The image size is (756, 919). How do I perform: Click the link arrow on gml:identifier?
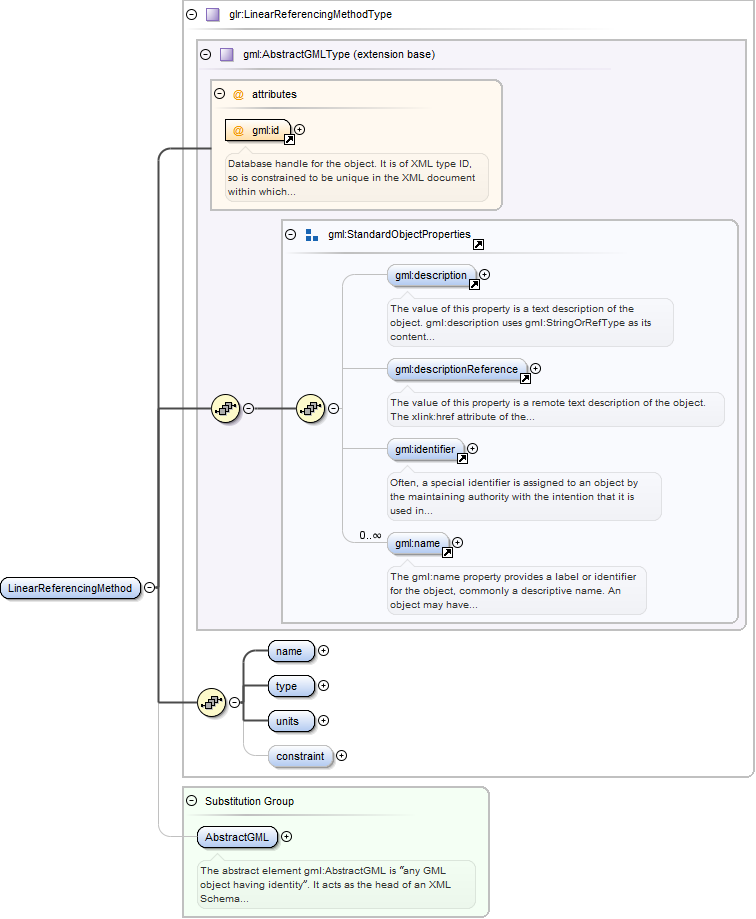pos(462,459)
